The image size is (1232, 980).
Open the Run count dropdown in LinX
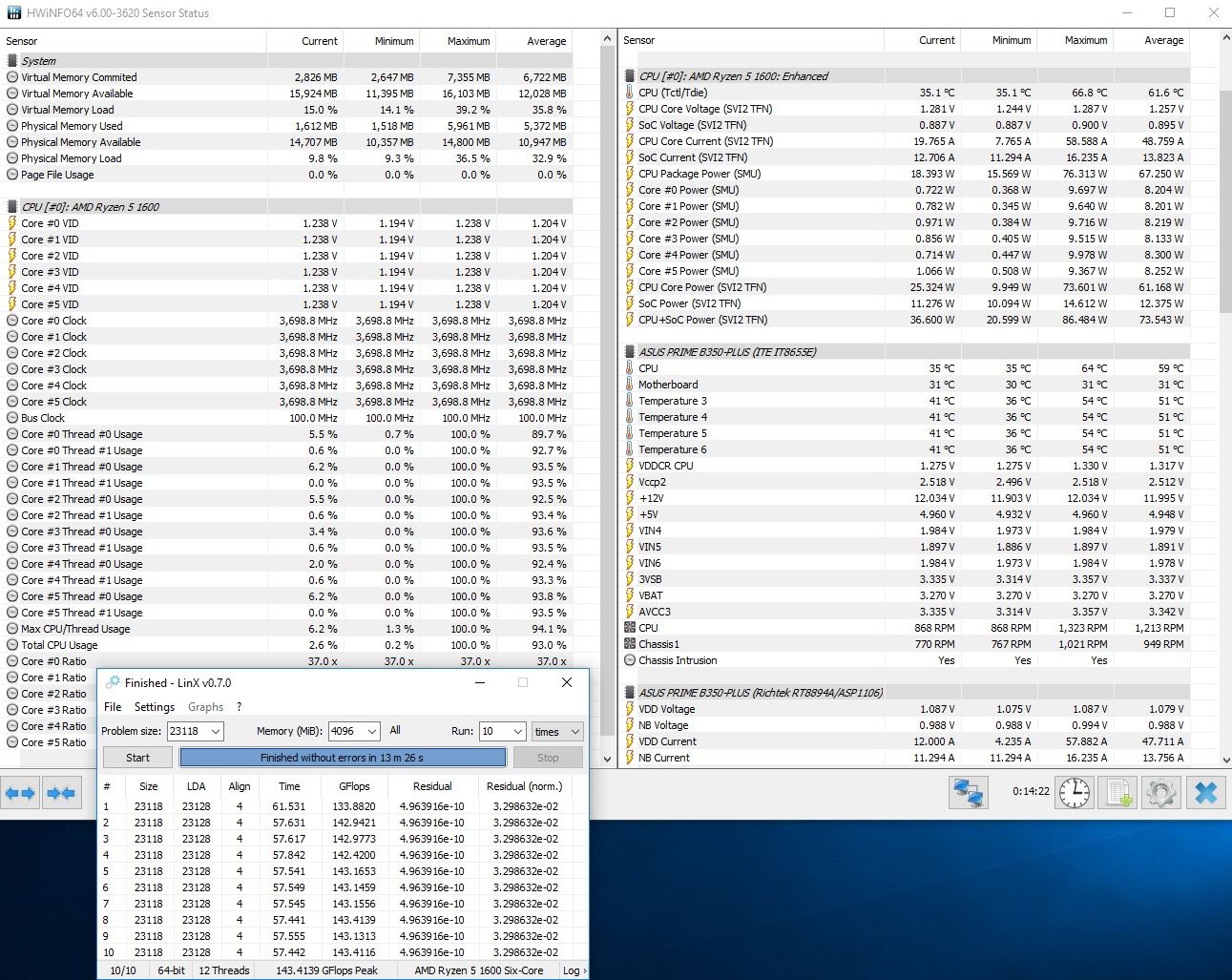click(518, 731)
